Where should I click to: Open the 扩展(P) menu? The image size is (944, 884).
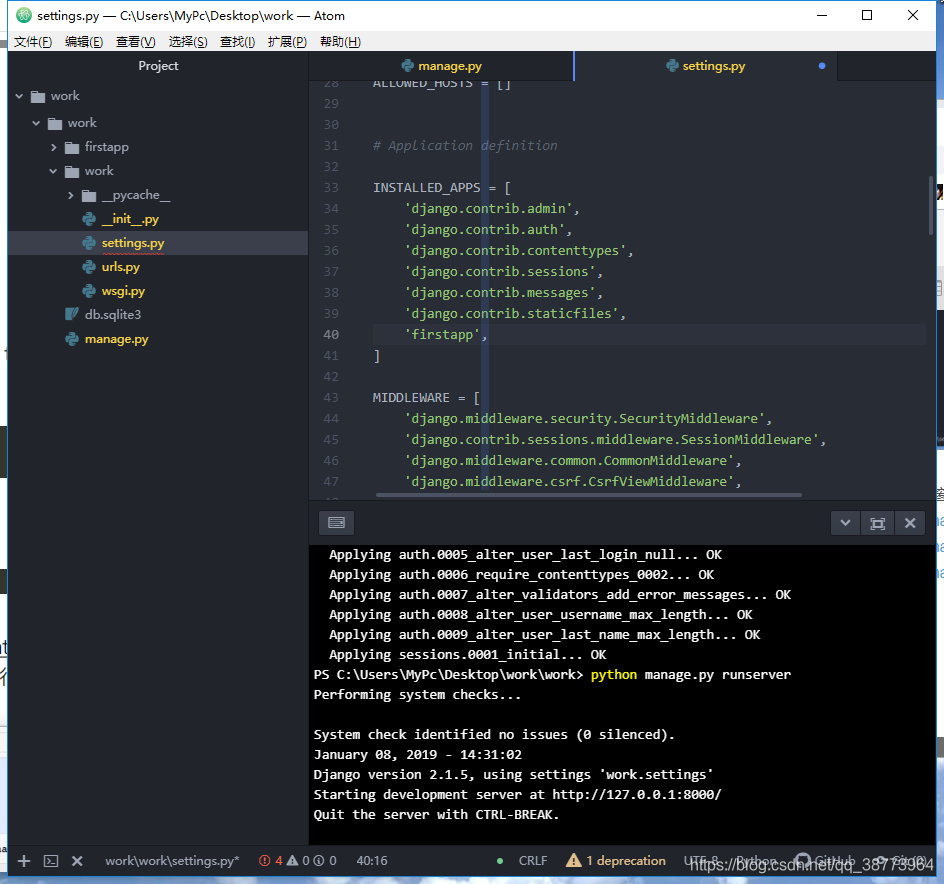coord(287,42)
